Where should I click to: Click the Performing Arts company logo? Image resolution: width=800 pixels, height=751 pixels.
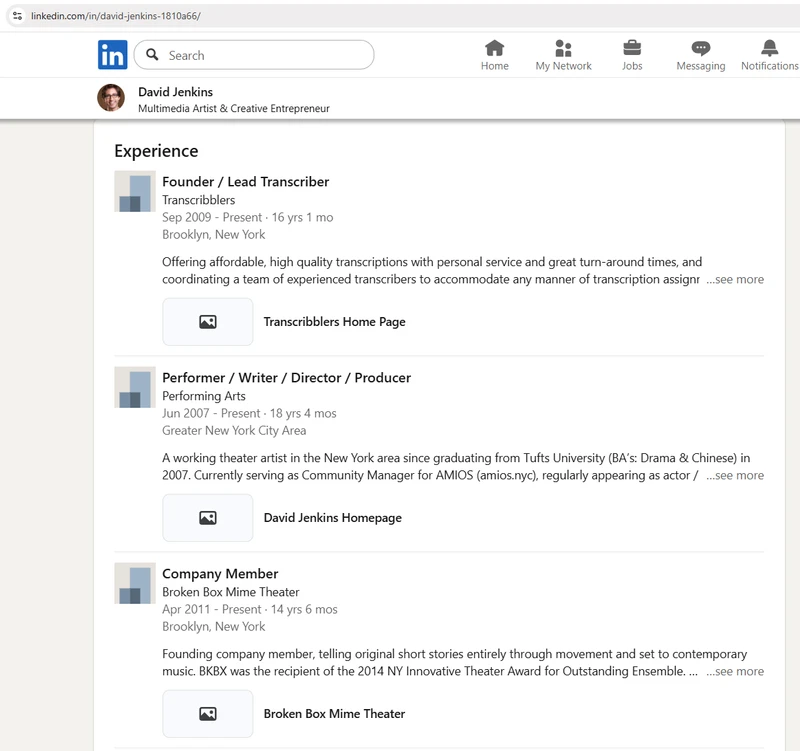134,387
